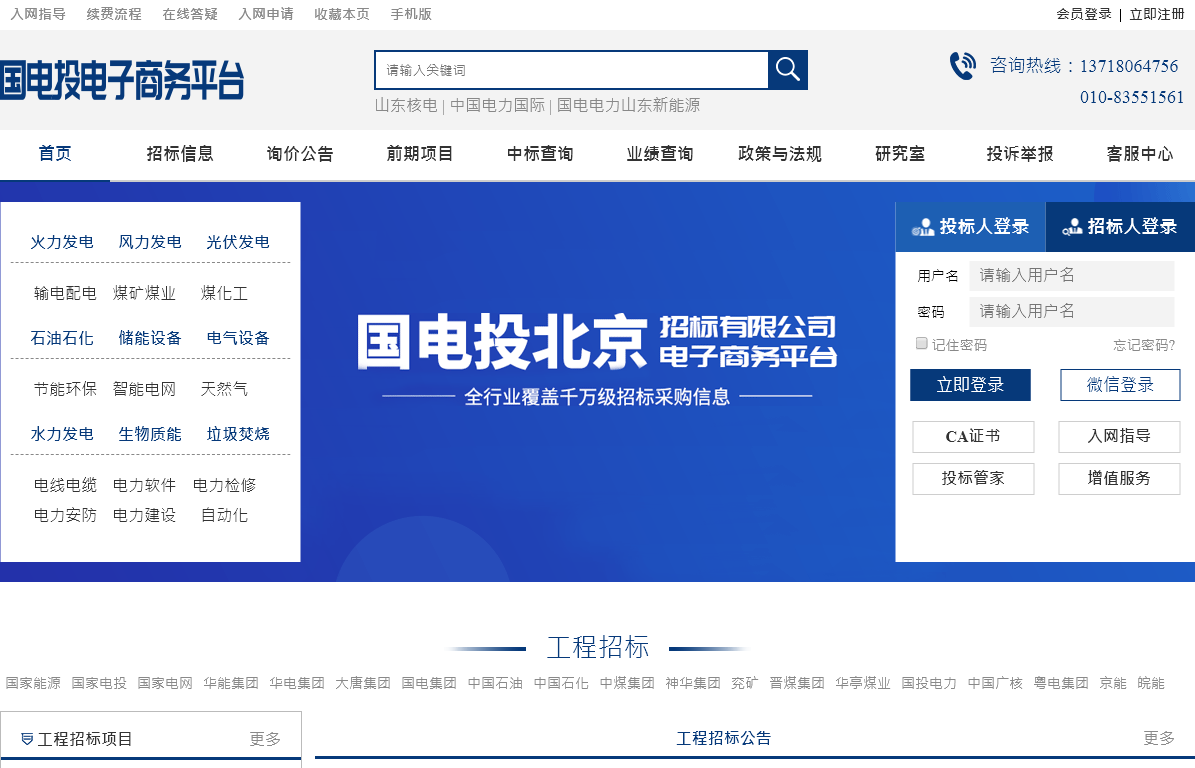Open 入网申请 top link
Image resolution: width=1195 pixels, height=768 pixels.
click(266, 14)
